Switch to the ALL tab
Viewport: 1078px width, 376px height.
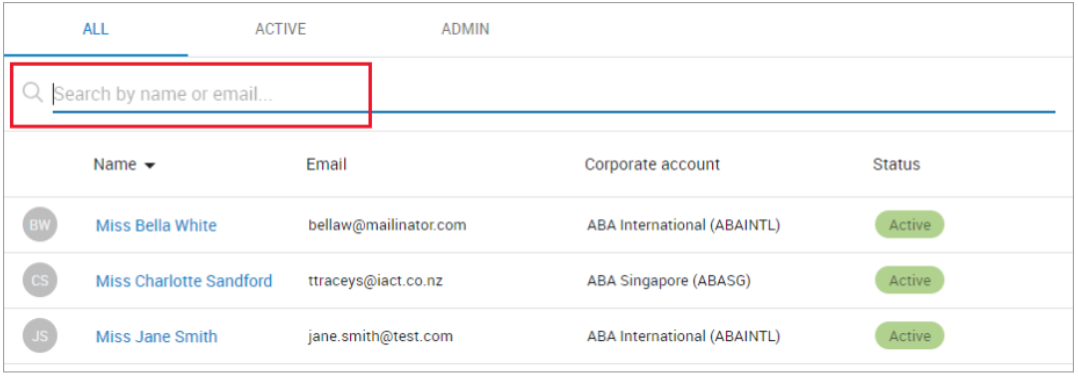pos(96,30)
